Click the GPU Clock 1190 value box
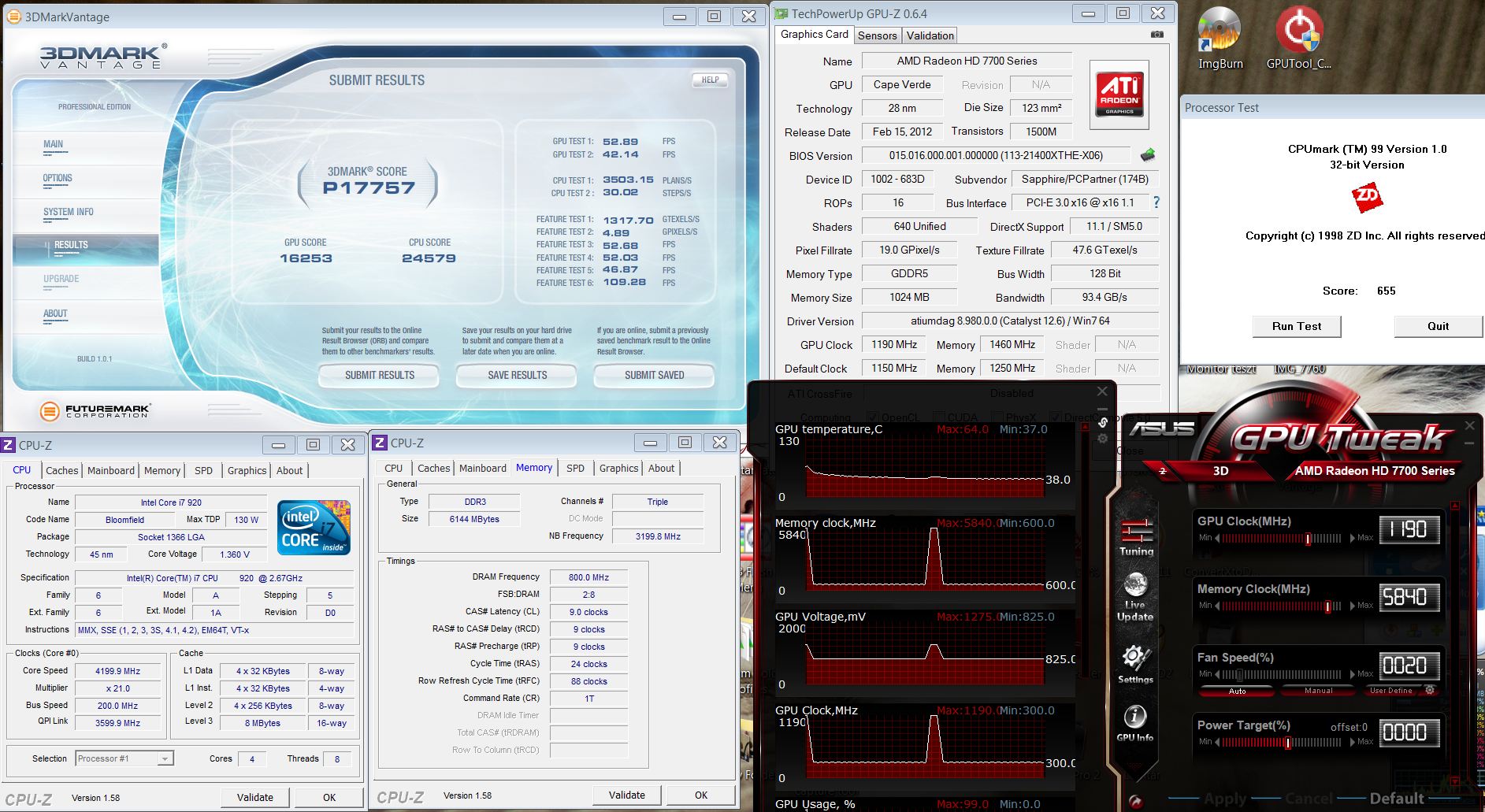This screenshot has width=1485, height=812. pos(1409,529)
